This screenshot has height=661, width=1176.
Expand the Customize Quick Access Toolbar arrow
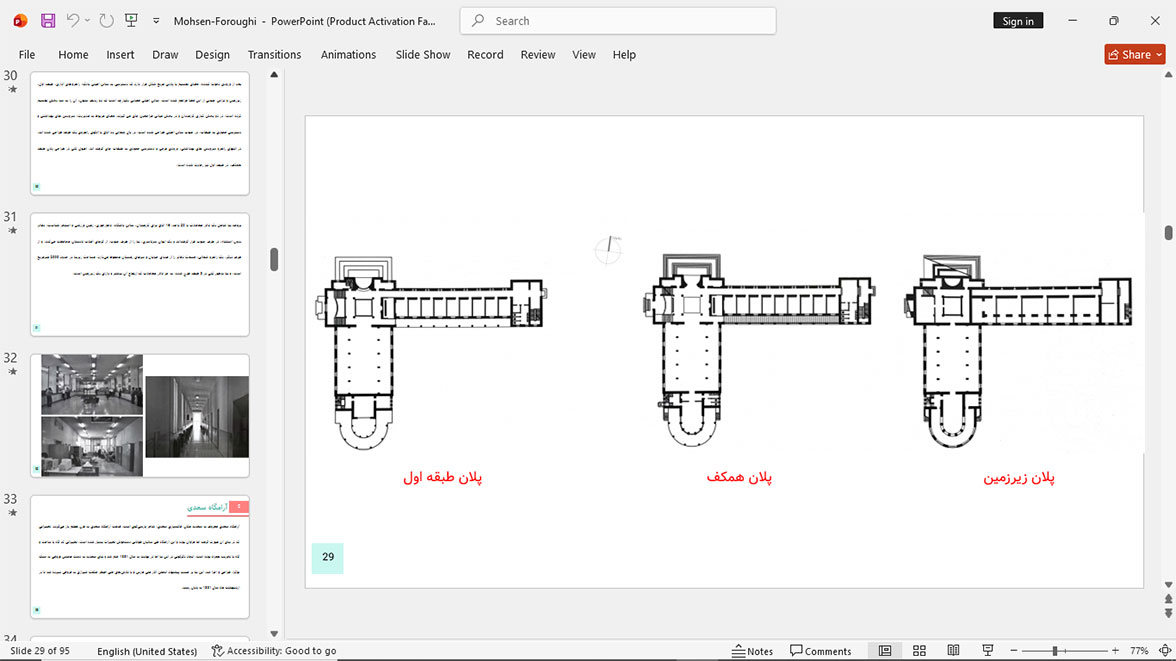coord(156,21)
